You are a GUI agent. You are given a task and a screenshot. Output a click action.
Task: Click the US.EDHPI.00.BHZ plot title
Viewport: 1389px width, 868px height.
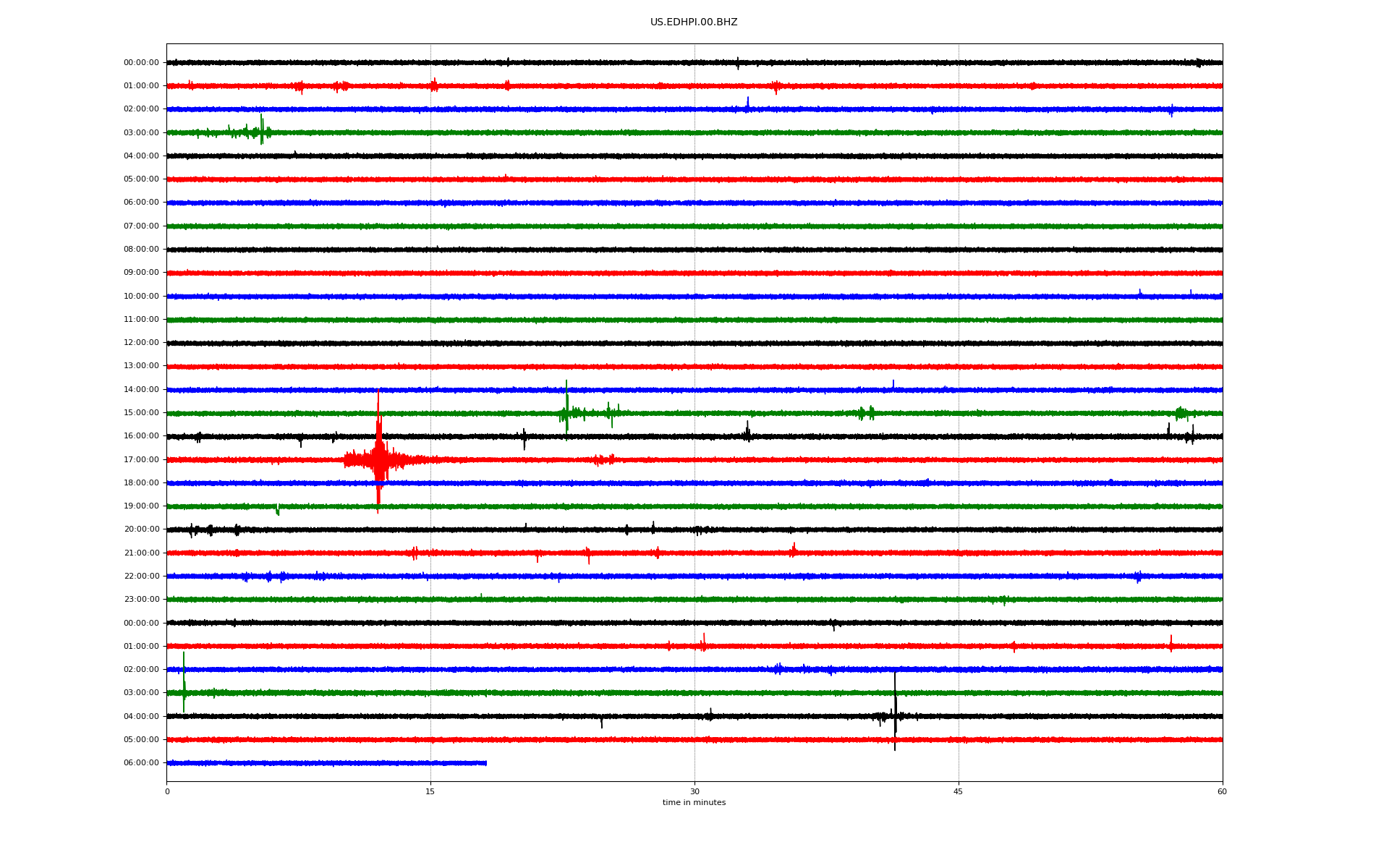coord(693,22)
